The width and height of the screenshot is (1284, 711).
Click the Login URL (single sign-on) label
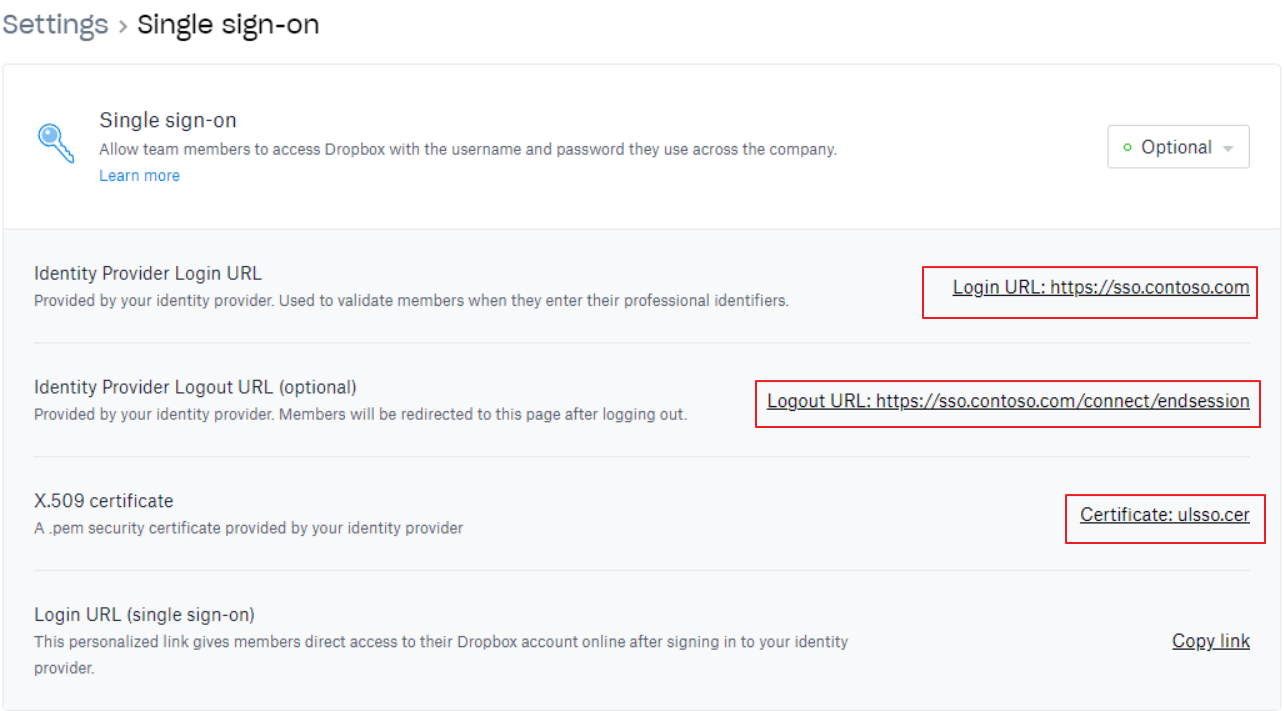(144, 615)
